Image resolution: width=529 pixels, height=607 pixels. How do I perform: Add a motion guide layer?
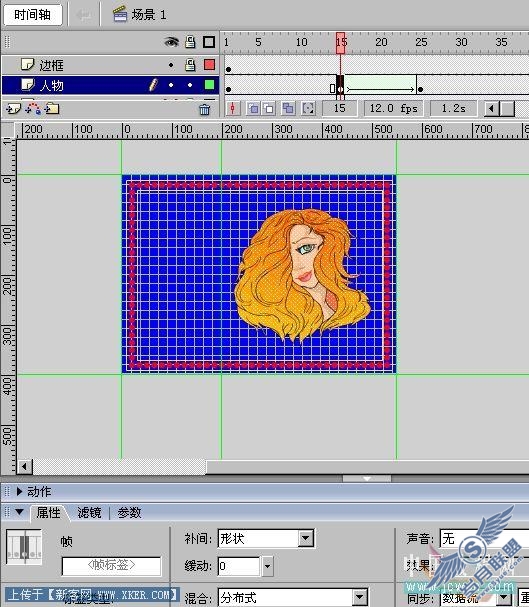(33, 108)
